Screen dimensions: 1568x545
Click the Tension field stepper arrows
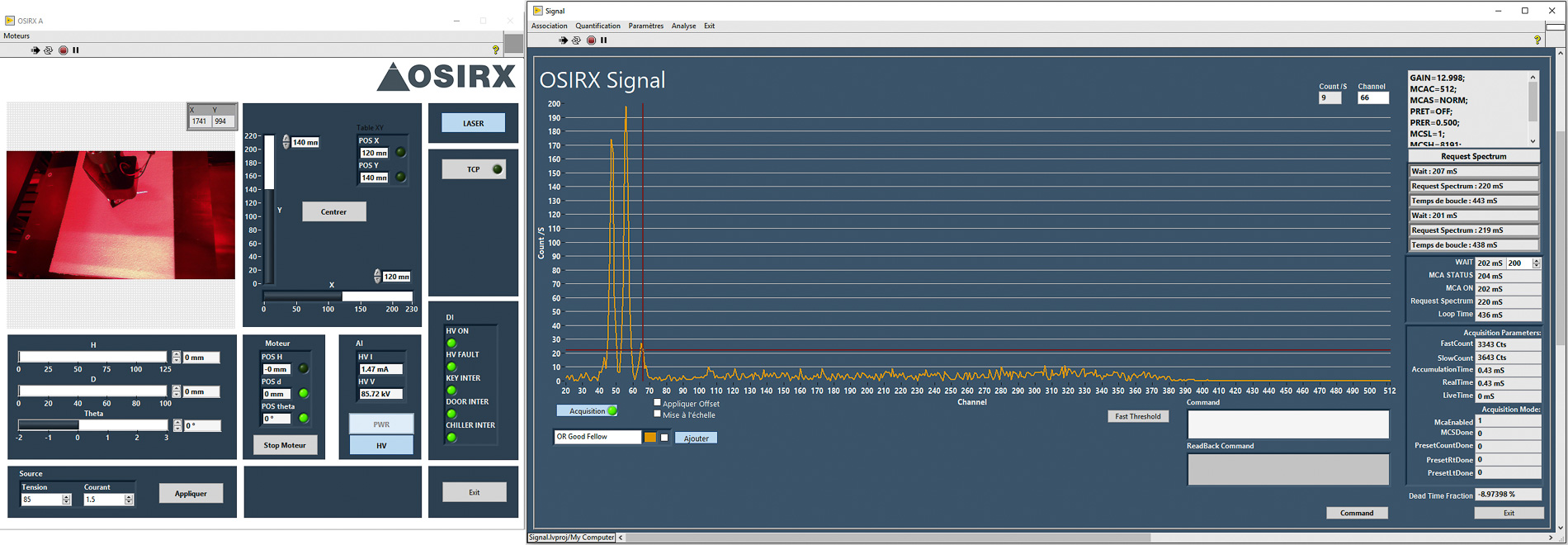pyautogui.click(x=67, y=500)
